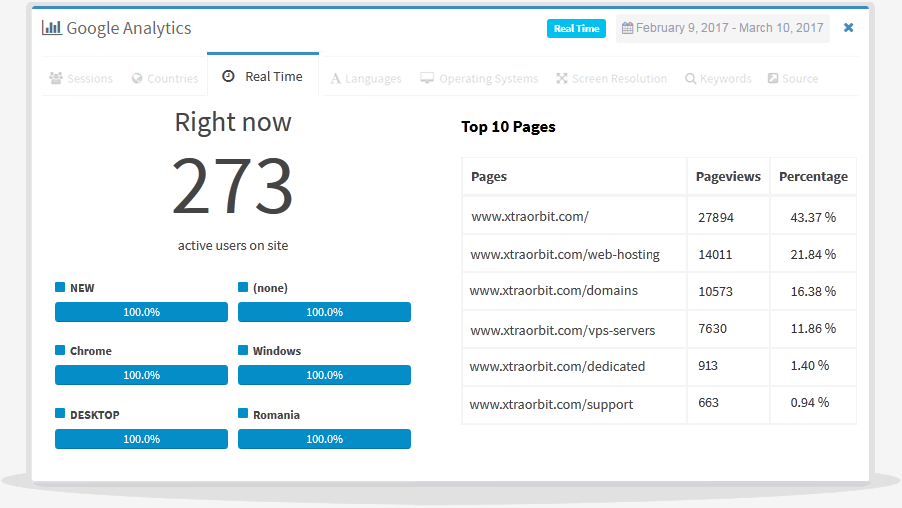The width and height of the screenshot is (902, 508).
Task: Select the Real Time tab
Action: pos(262,76)
